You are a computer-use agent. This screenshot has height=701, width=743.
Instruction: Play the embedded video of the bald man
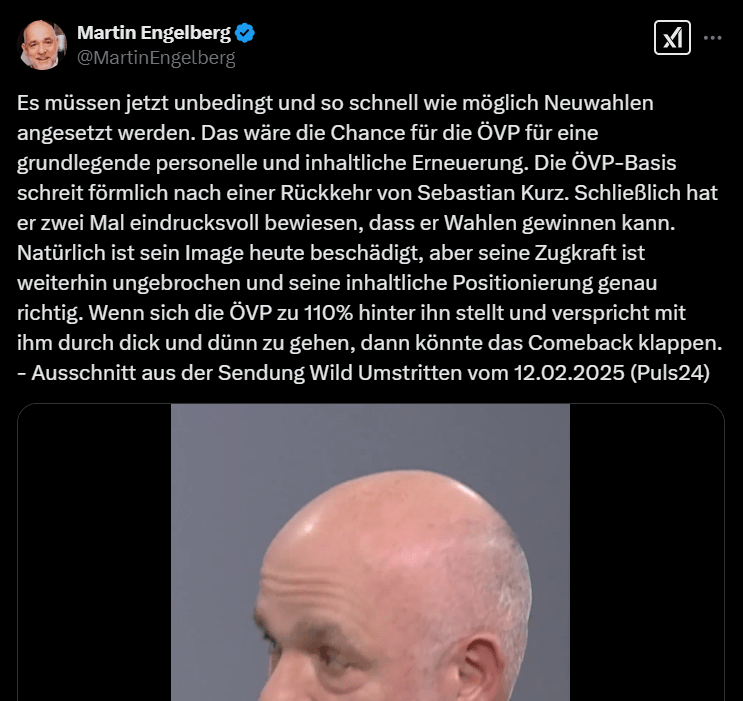[370, 552]
